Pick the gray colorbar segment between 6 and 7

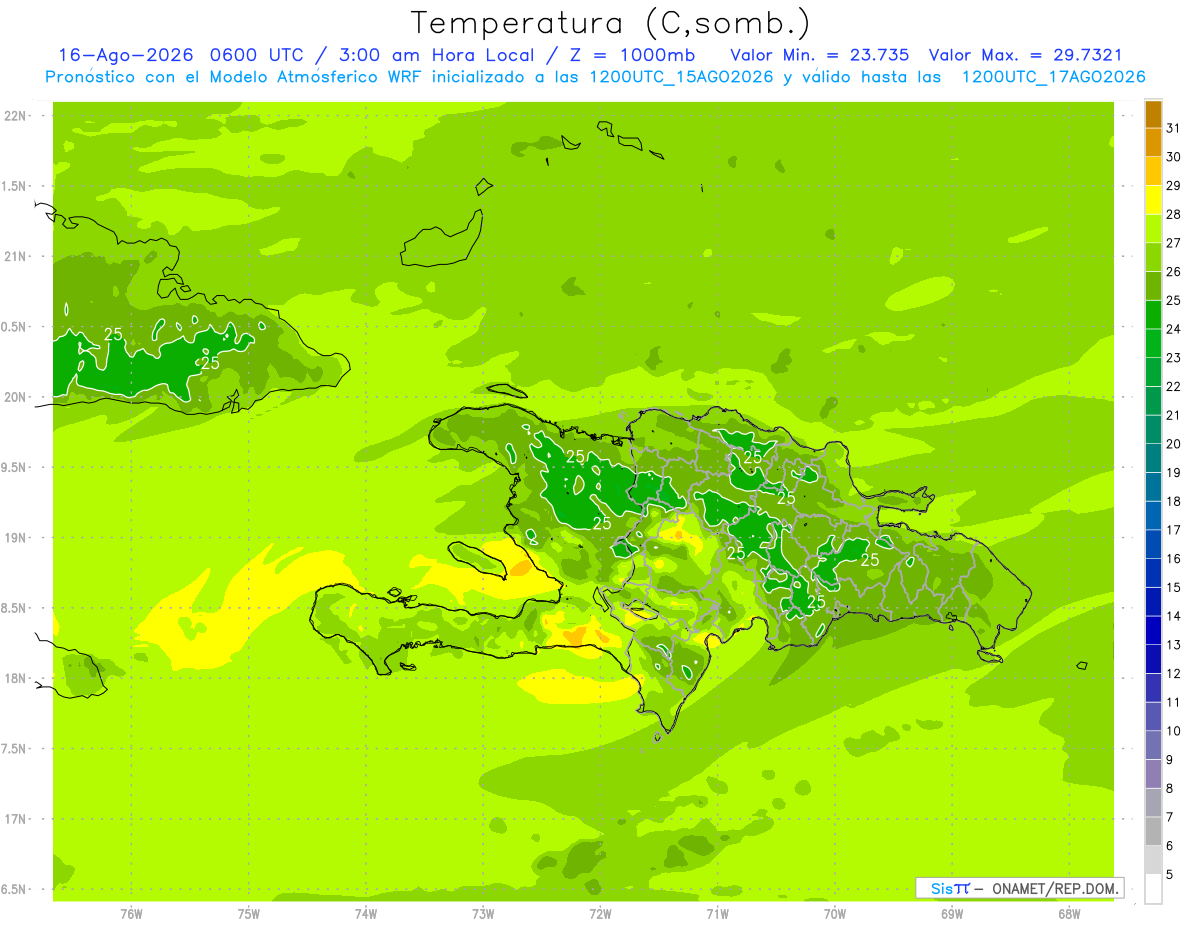1153,831
